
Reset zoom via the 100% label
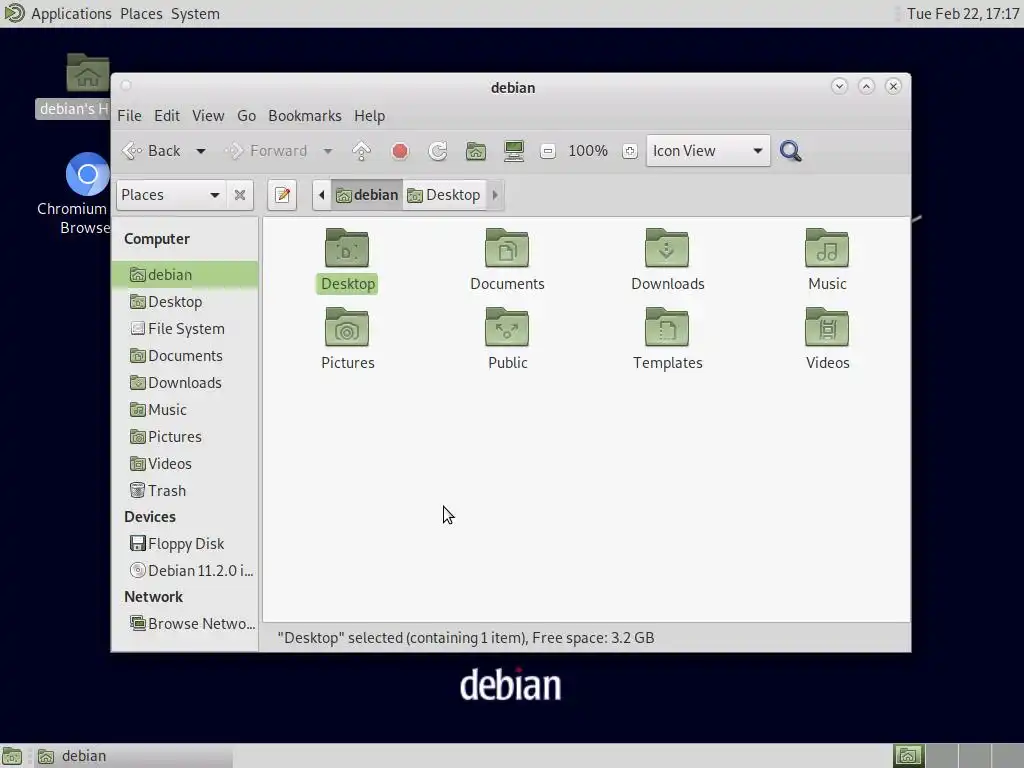[588, 151]
